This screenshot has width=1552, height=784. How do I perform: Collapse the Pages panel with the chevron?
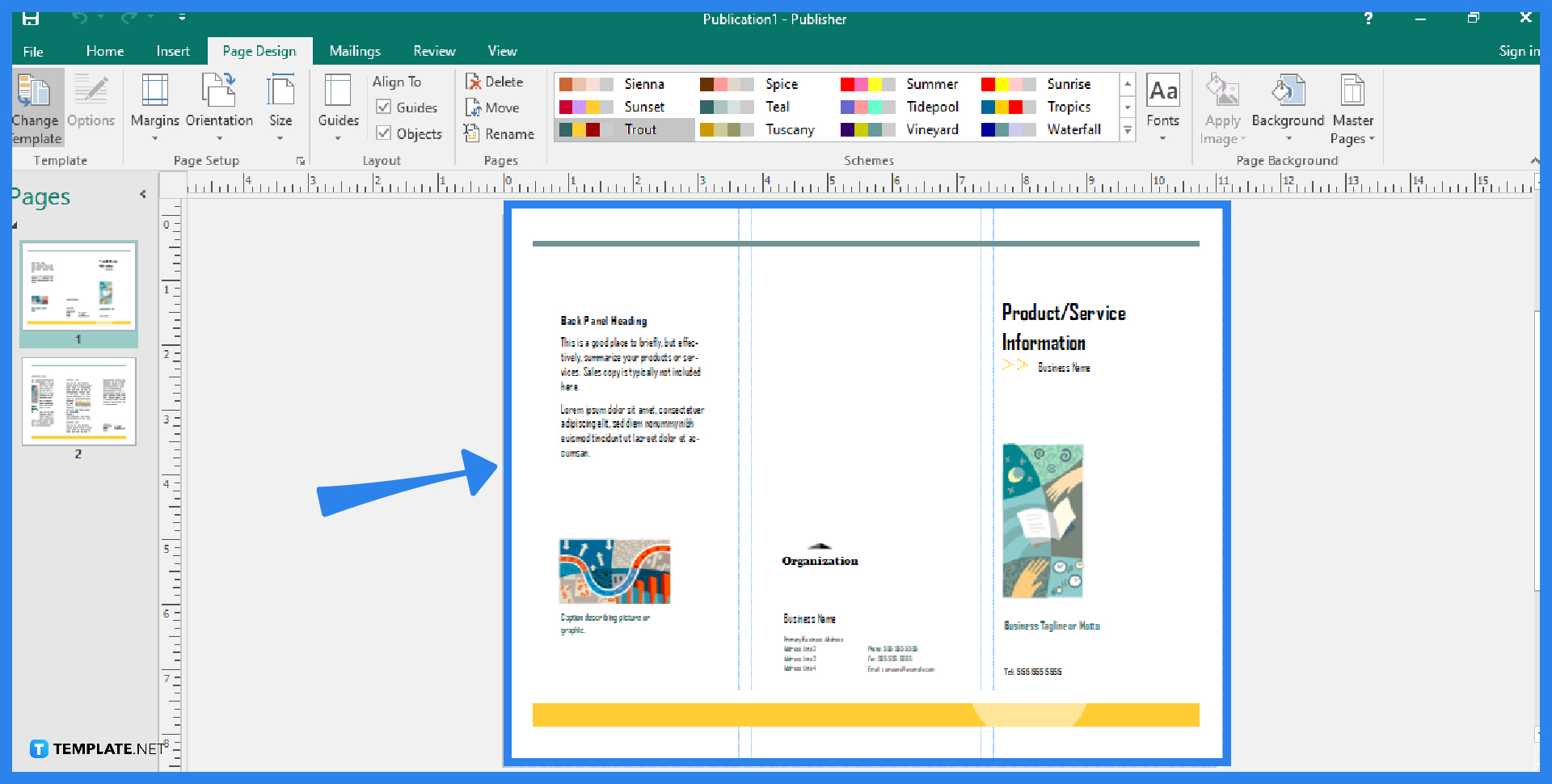pos(143,194)
